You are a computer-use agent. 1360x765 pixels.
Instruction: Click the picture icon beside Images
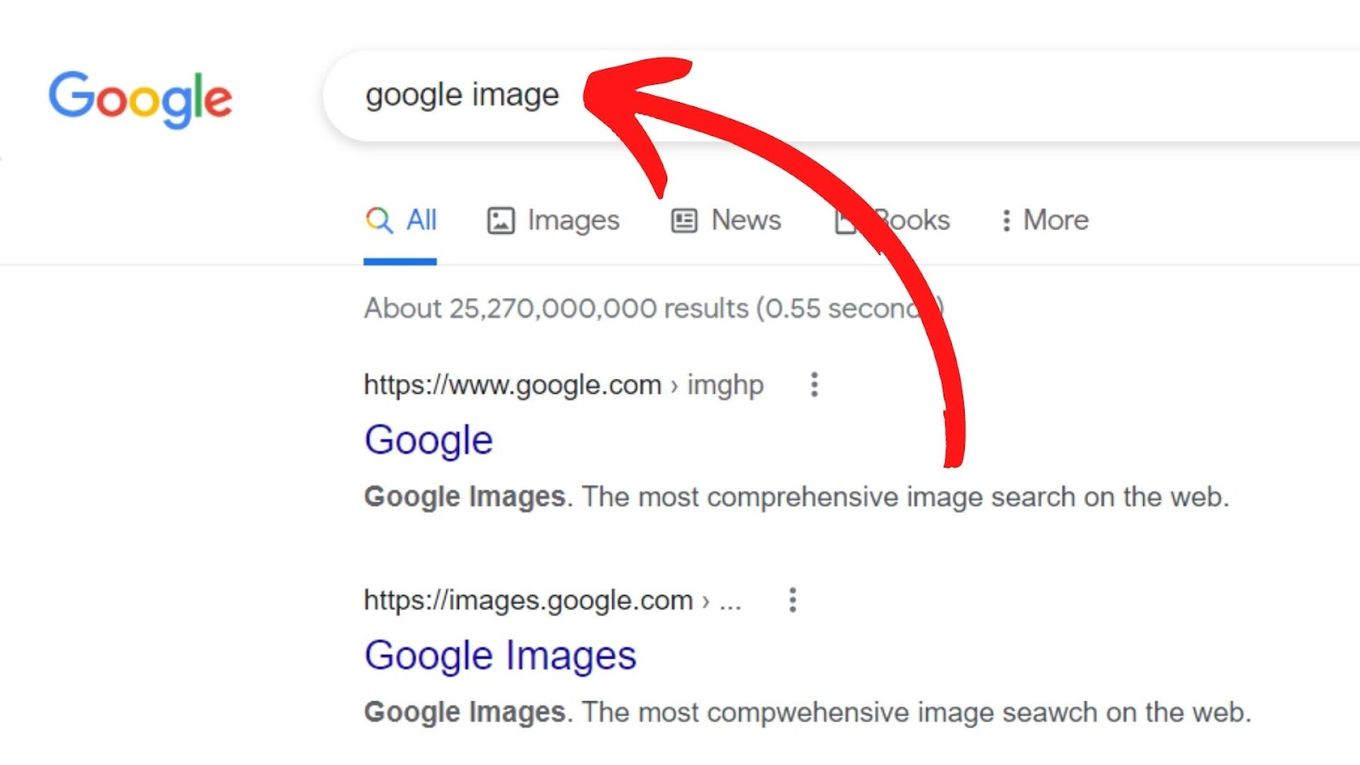500,220
